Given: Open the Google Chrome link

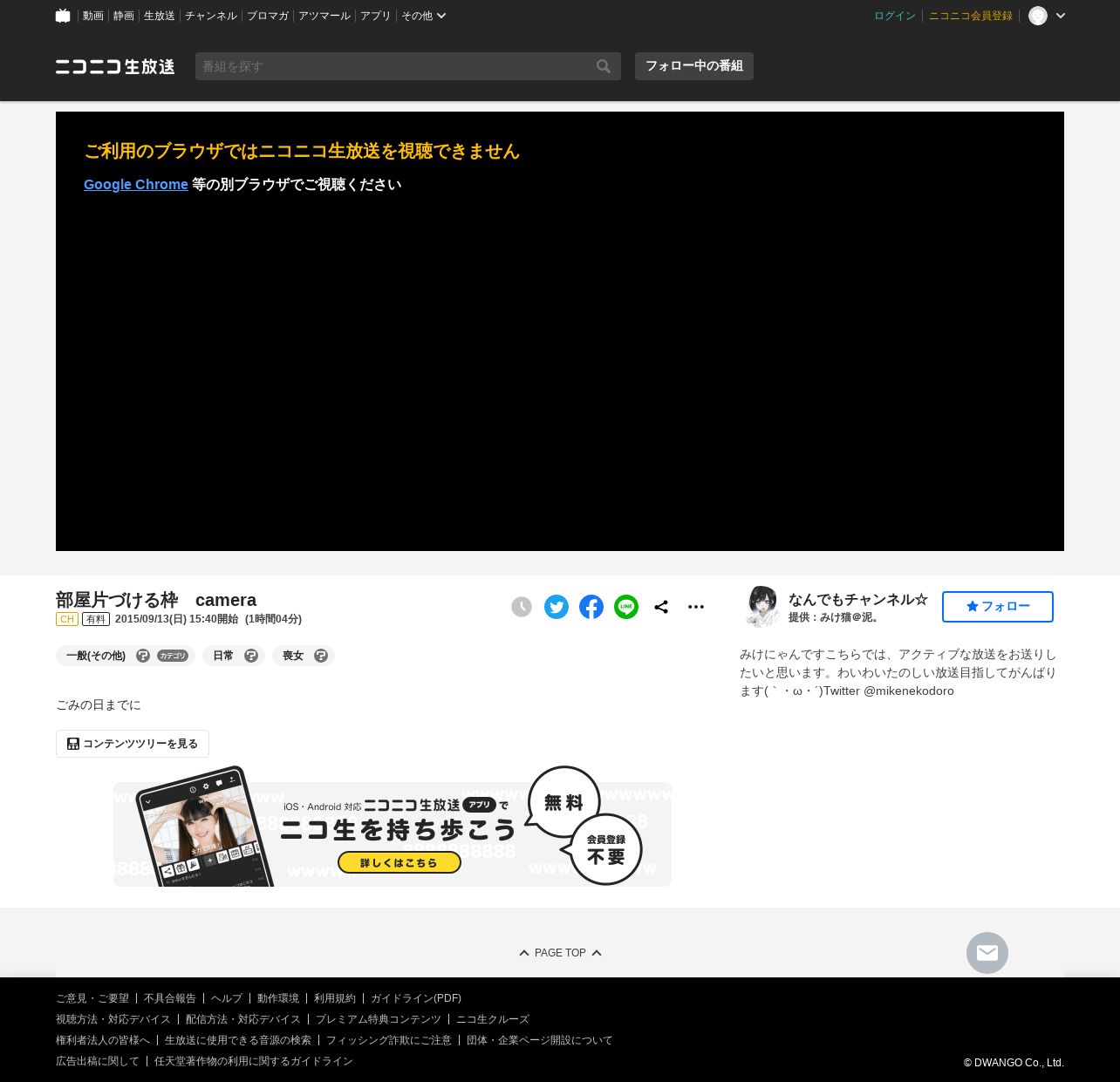Looking at the screenshot, I should (136, 185).
